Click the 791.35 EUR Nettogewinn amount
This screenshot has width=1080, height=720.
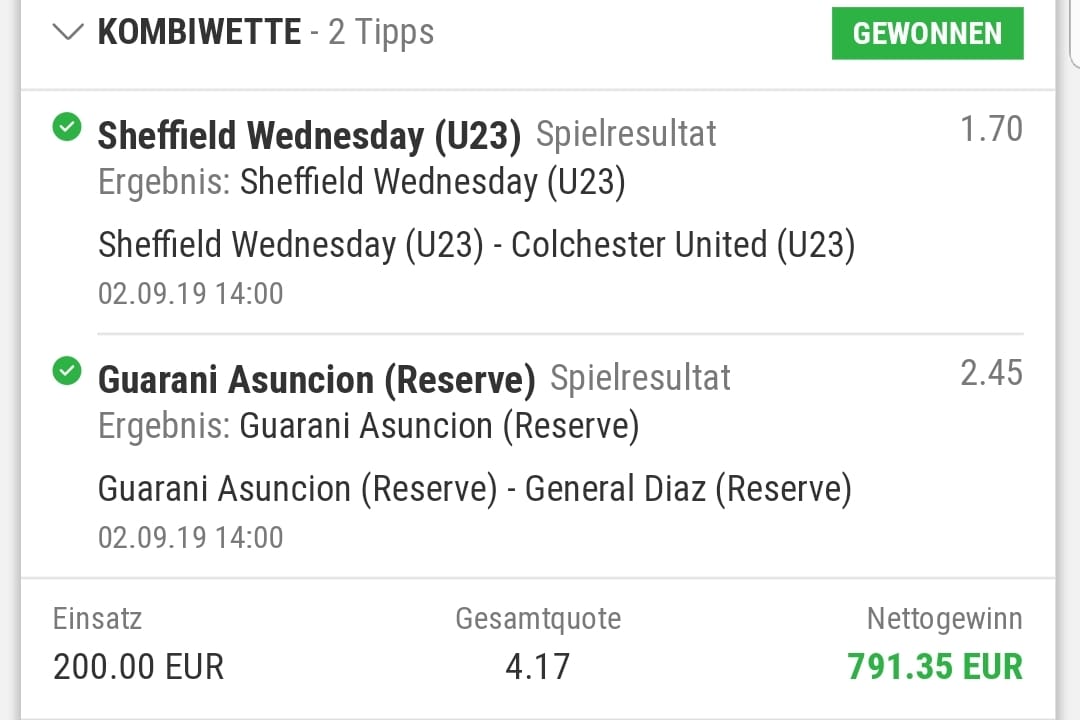click(x=935, y=666)
